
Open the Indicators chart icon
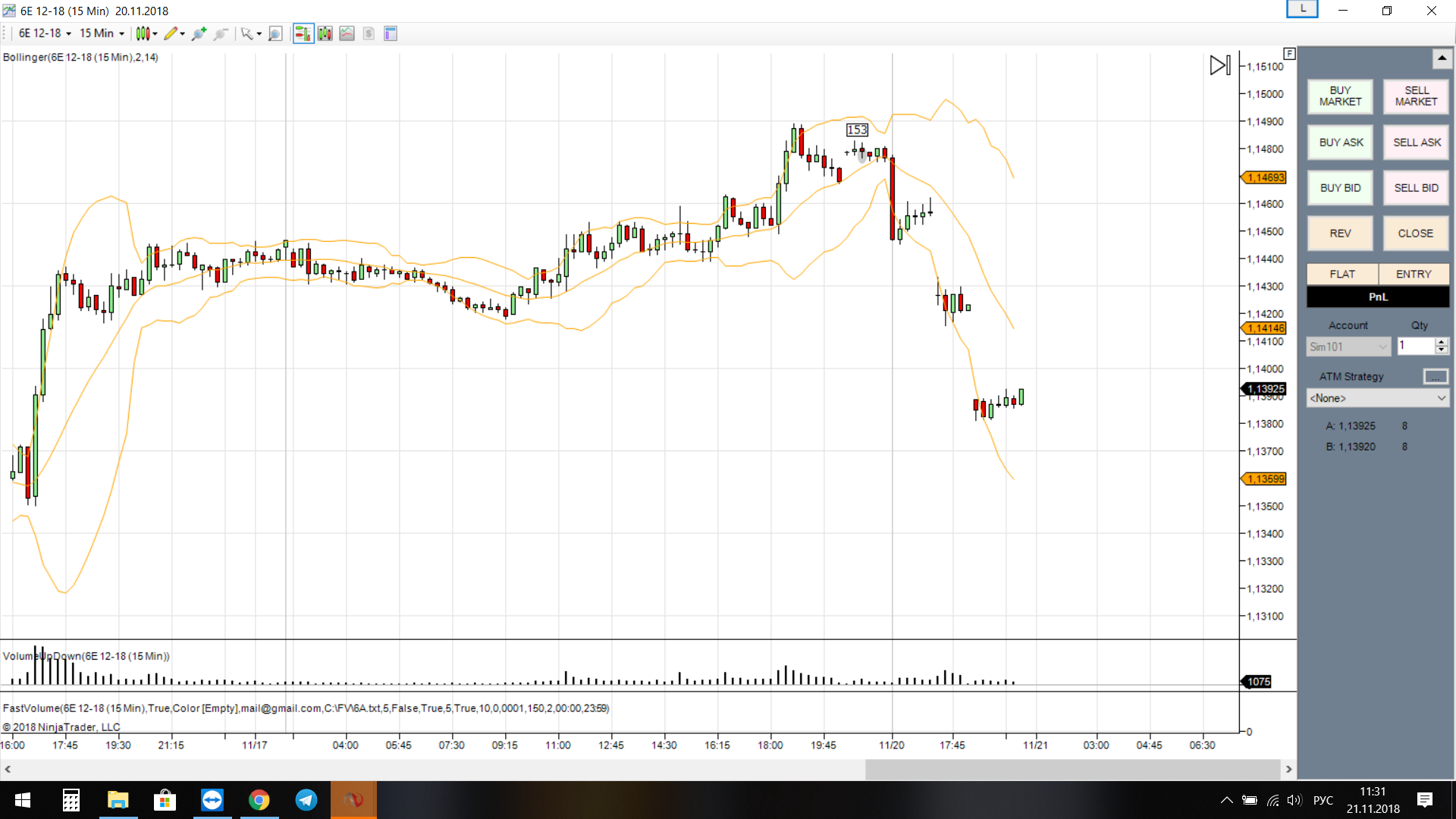click(x=347, y=33)
